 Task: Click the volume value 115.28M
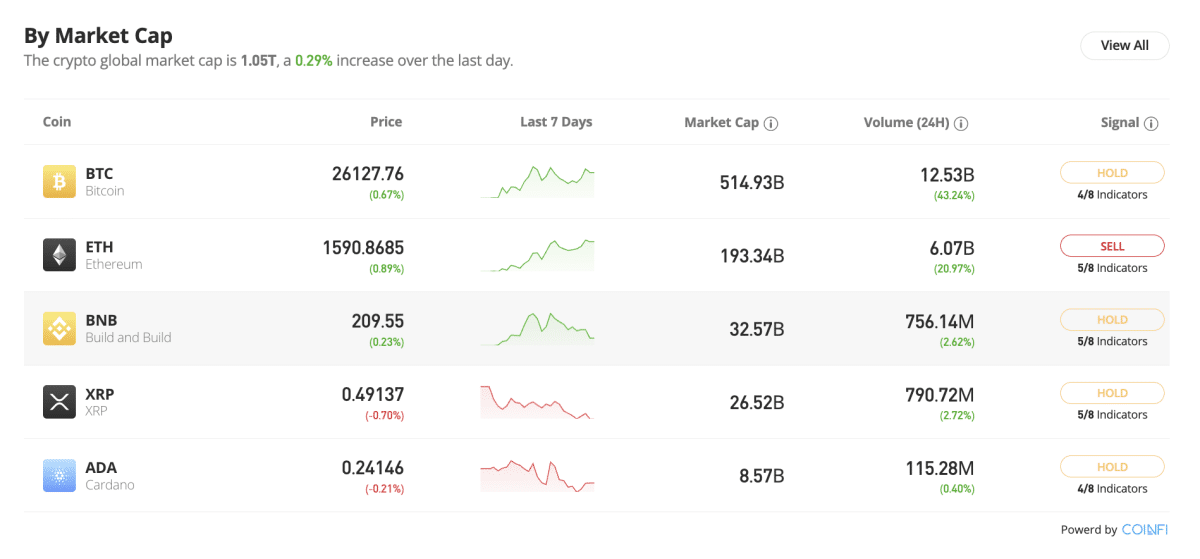pos(938,468)
